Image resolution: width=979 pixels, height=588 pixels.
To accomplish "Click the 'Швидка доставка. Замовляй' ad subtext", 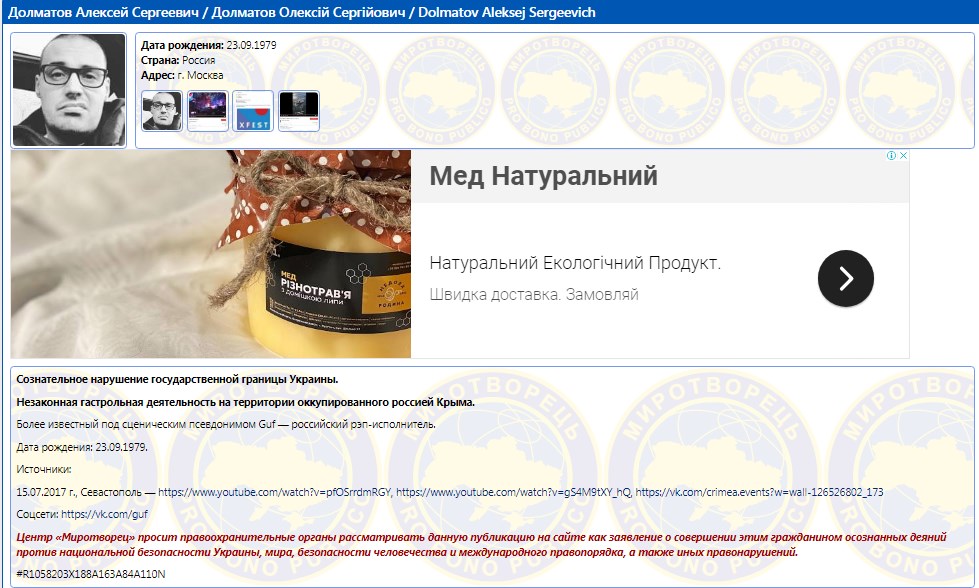I will pos(533,295).
